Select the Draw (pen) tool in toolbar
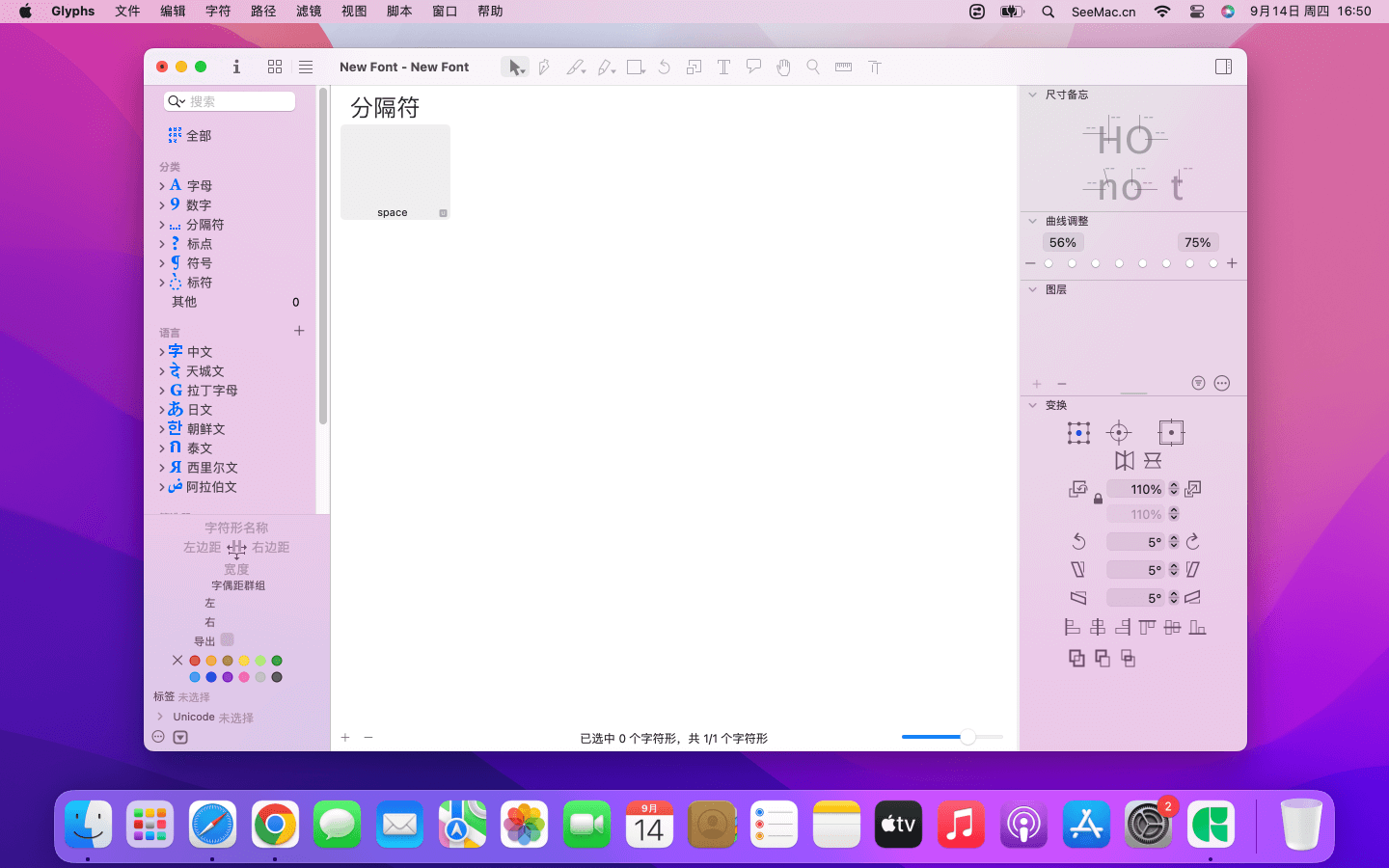 544,68
